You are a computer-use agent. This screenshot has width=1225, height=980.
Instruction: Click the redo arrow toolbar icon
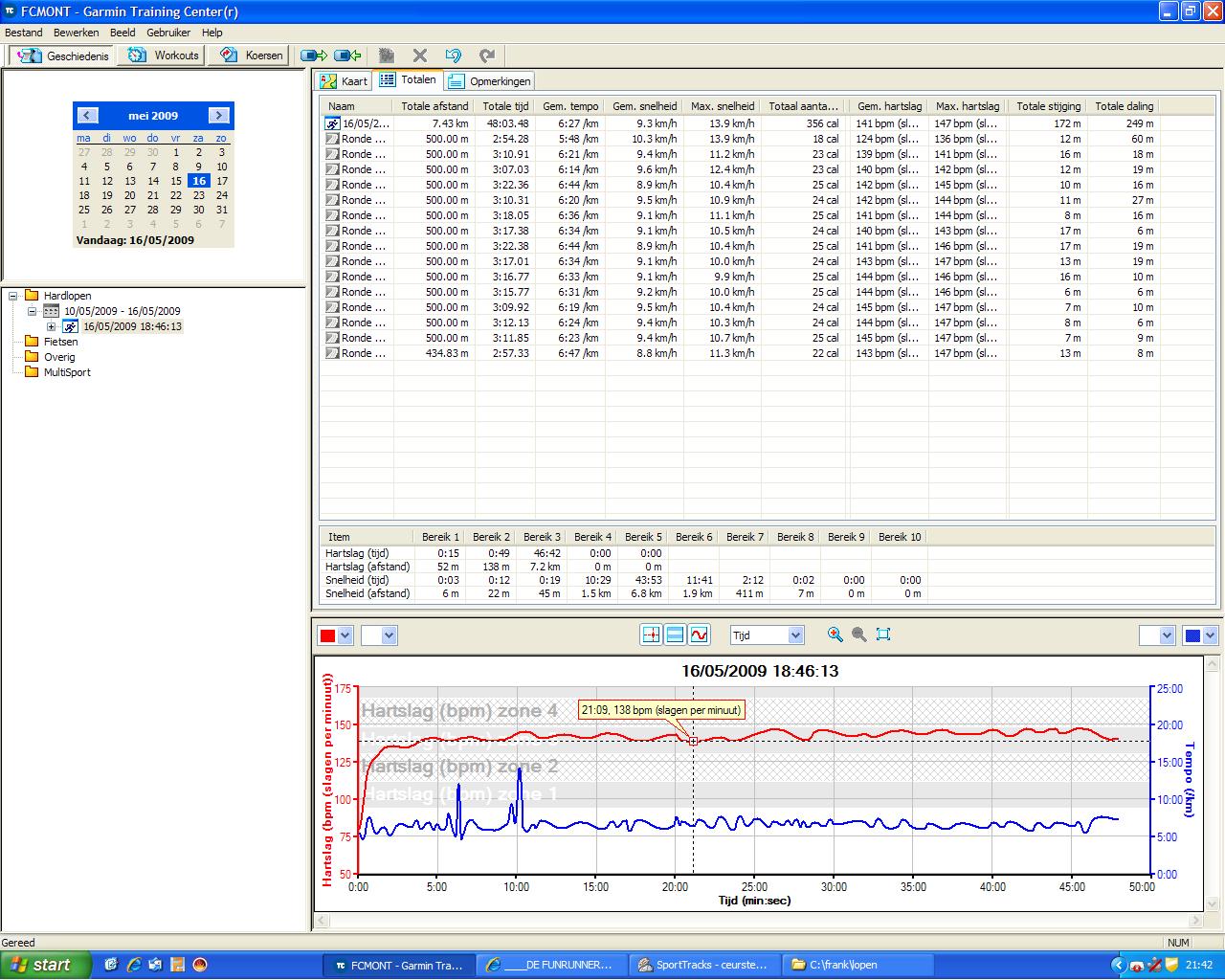pyautogui.click(x=487, y=56)
